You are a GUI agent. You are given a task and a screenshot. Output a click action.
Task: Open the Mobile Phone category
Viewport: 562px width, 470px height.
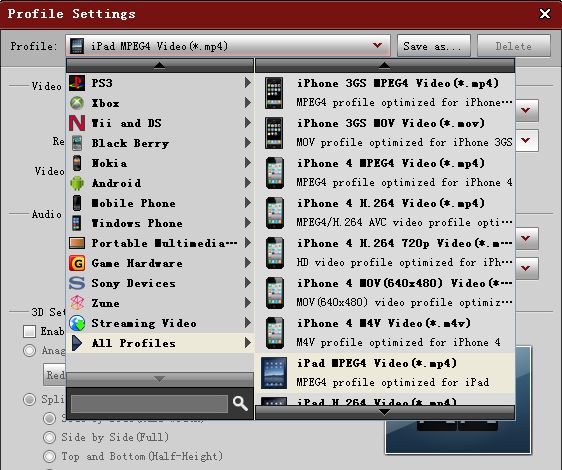[160, 203]
